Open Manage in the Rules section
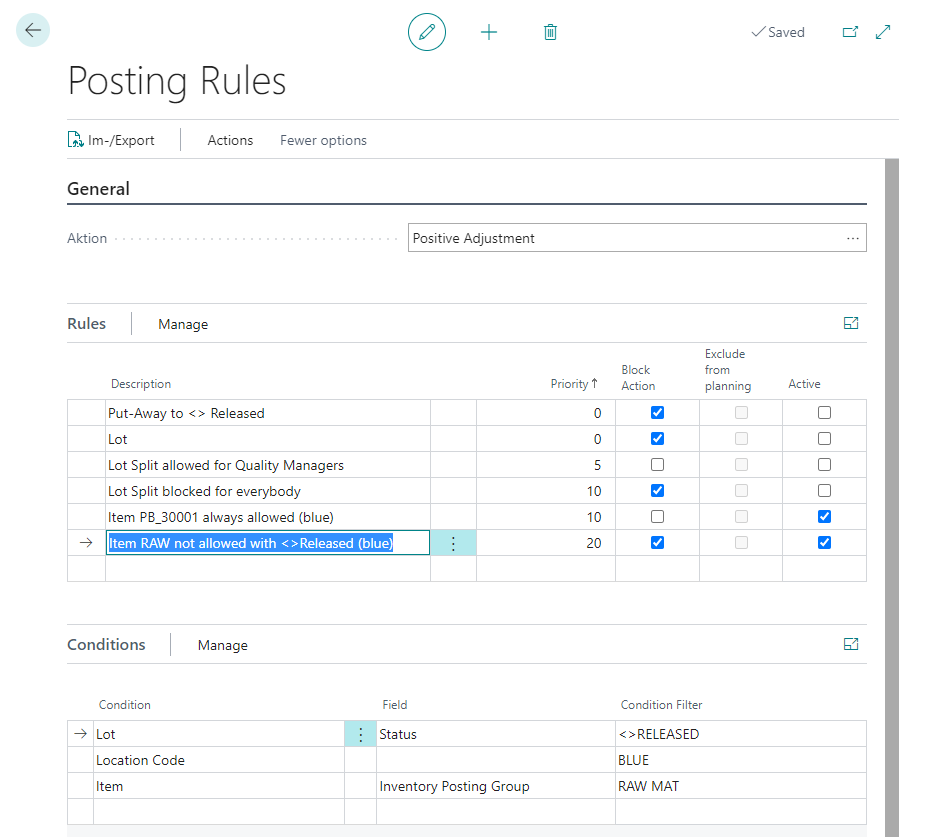The height and width of the screenshot is (837, 939). (183, 324)
